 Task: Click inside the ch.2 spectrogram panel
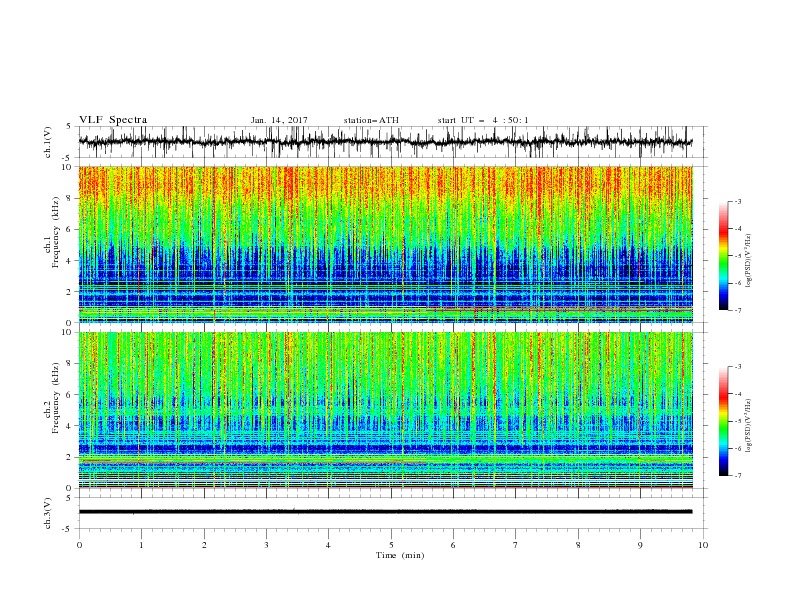(385, 410)
